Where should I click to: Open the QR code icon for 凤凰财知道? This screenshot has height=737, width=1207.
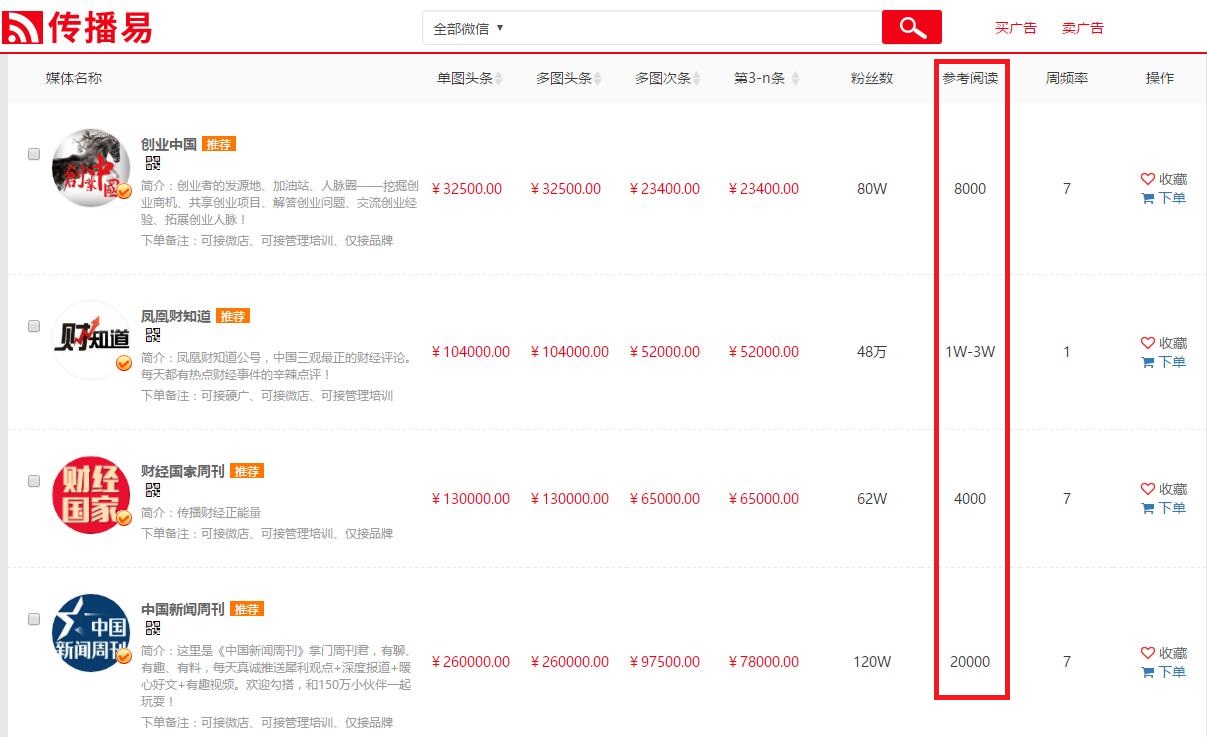tap(153, 335)
